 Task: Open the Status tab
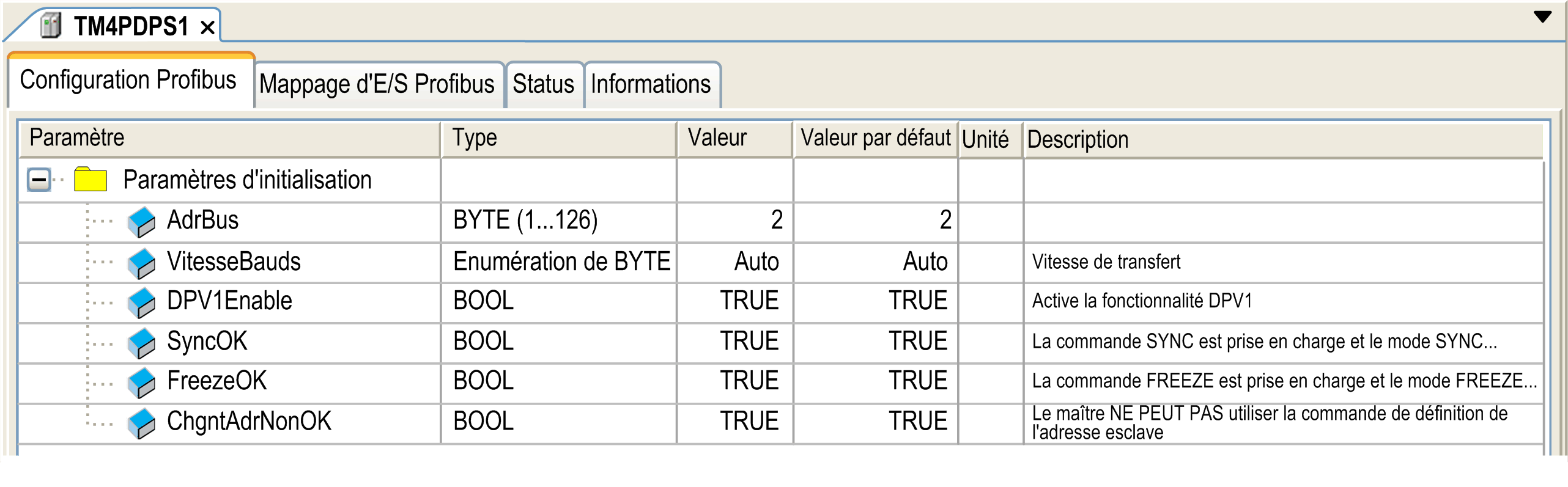[543, 84]
